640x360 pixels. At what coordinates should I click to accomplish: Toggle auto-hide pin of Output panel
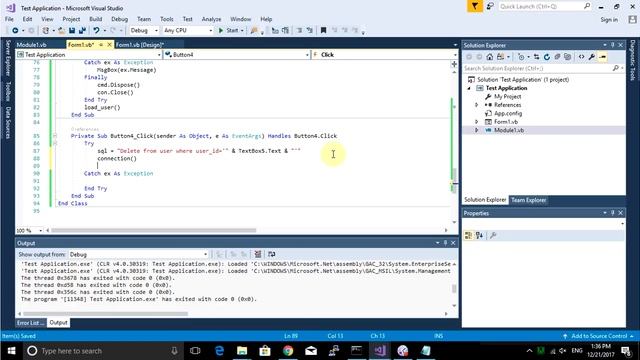click(x=445, y=243)
